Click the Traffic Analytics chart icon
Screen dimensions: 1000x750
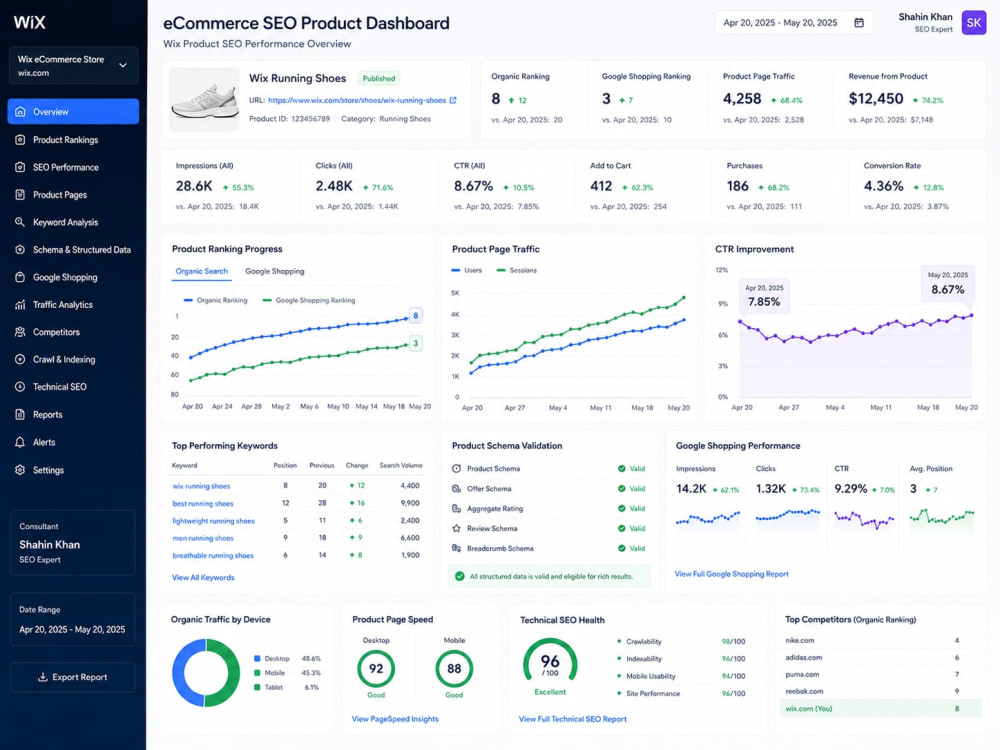tap(20, 304)
